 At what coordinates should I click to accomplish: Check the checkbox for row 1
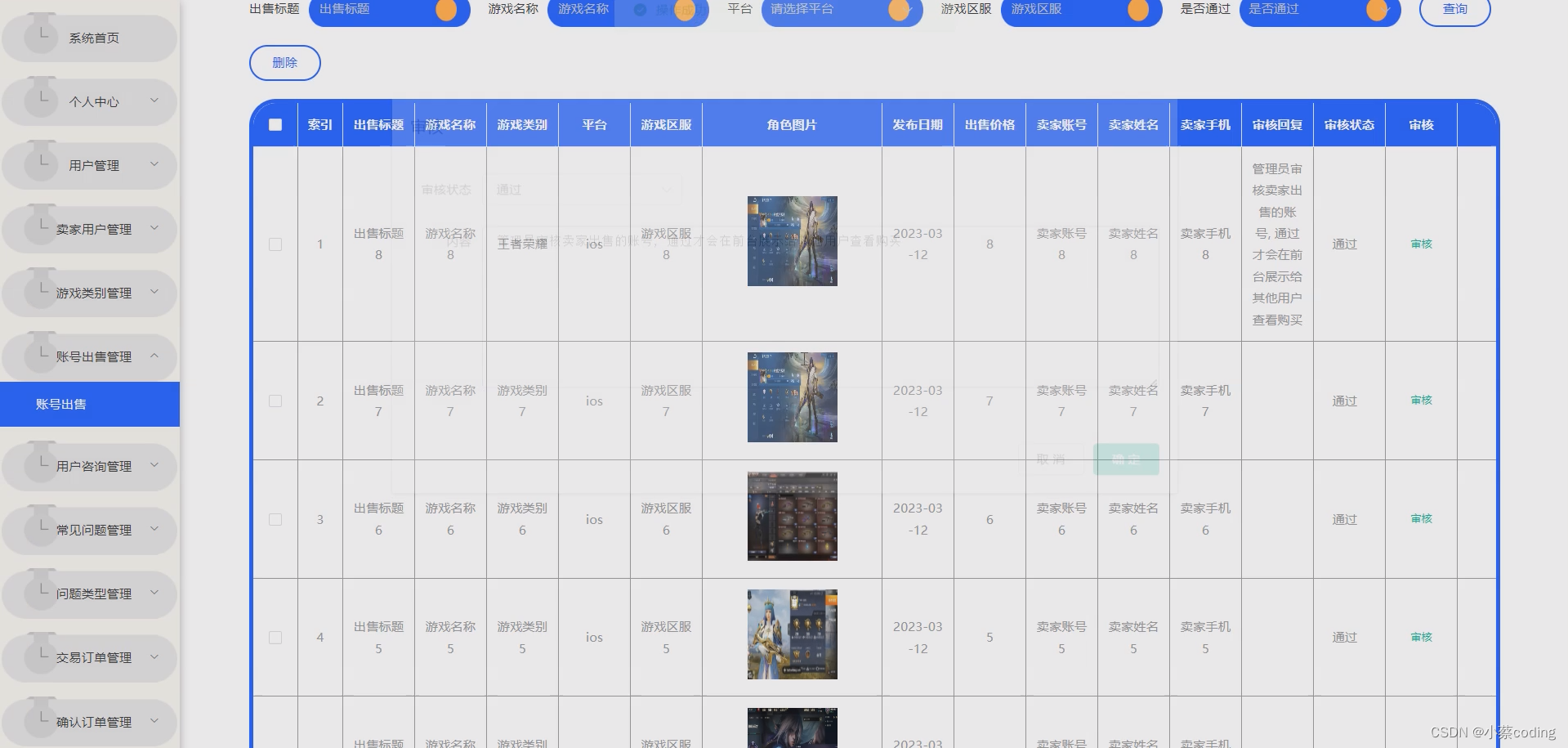coord(275,244)
